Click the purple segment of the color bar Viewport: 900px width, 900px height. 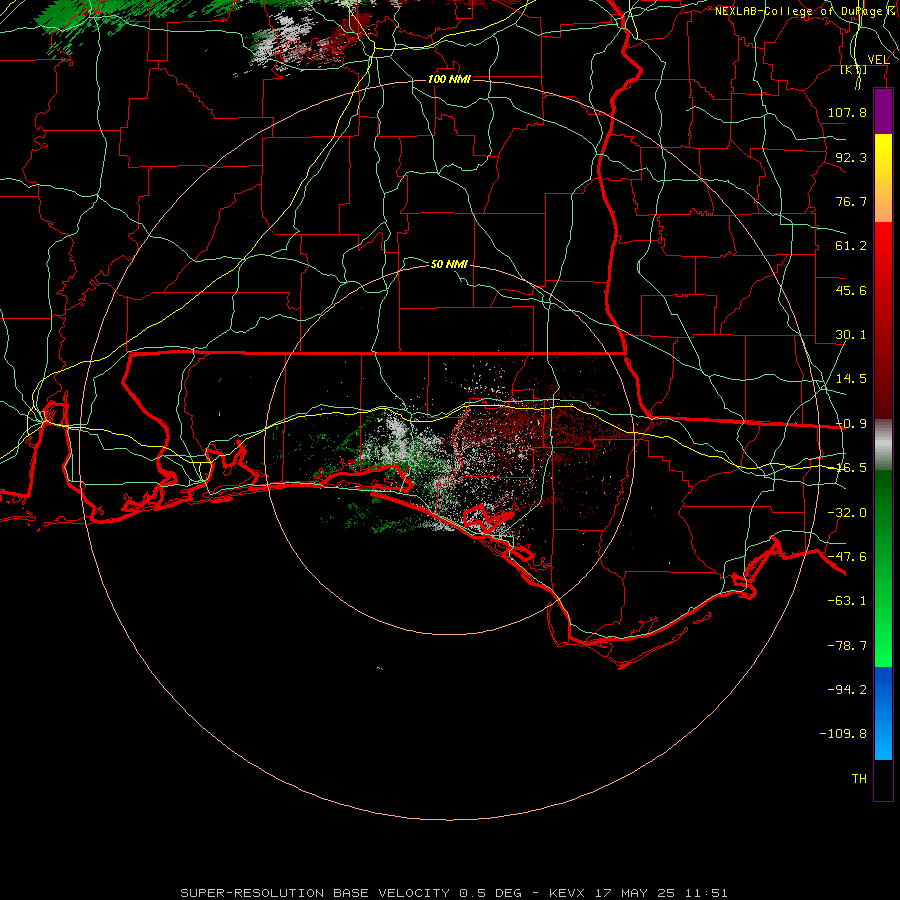[883, 111]
